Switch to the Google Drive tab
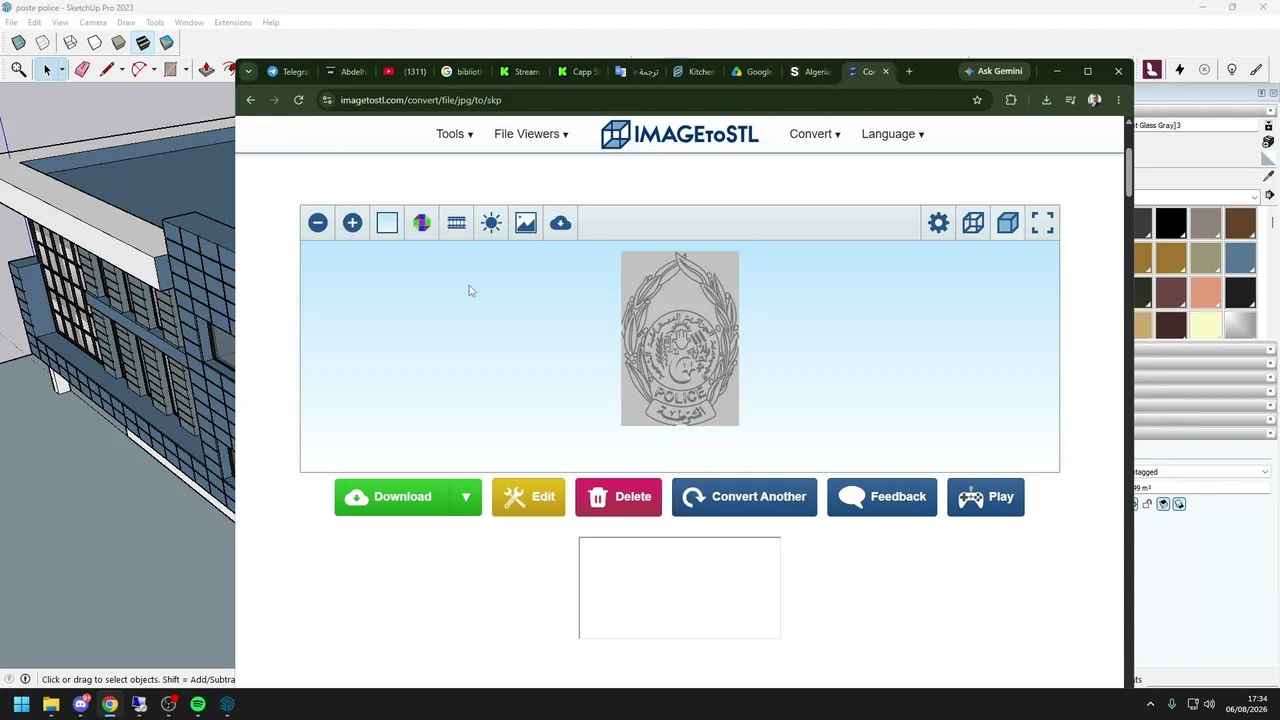1280x720 pixels. 752,72
